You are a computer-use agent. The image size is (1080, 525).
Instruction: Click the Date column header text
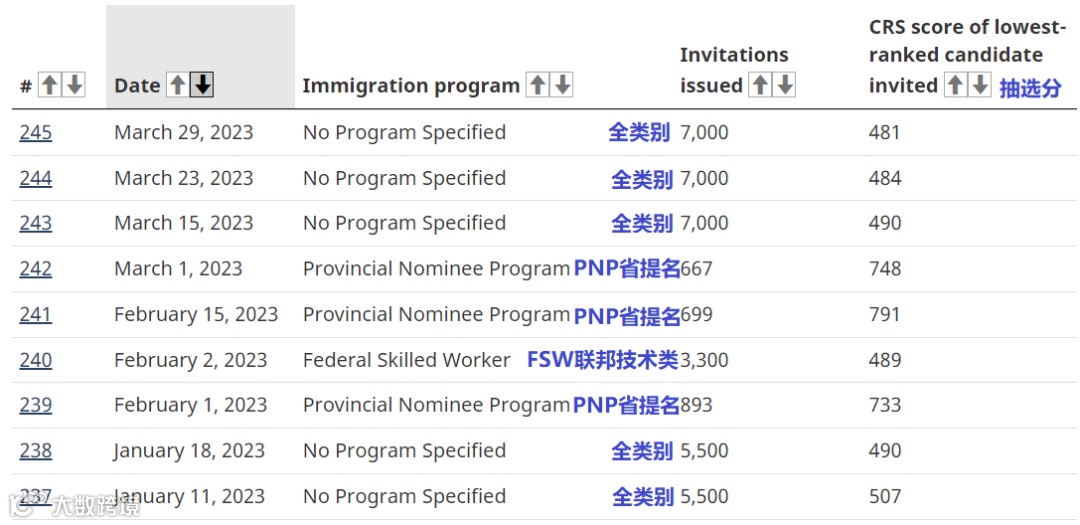tap(137, 86)
